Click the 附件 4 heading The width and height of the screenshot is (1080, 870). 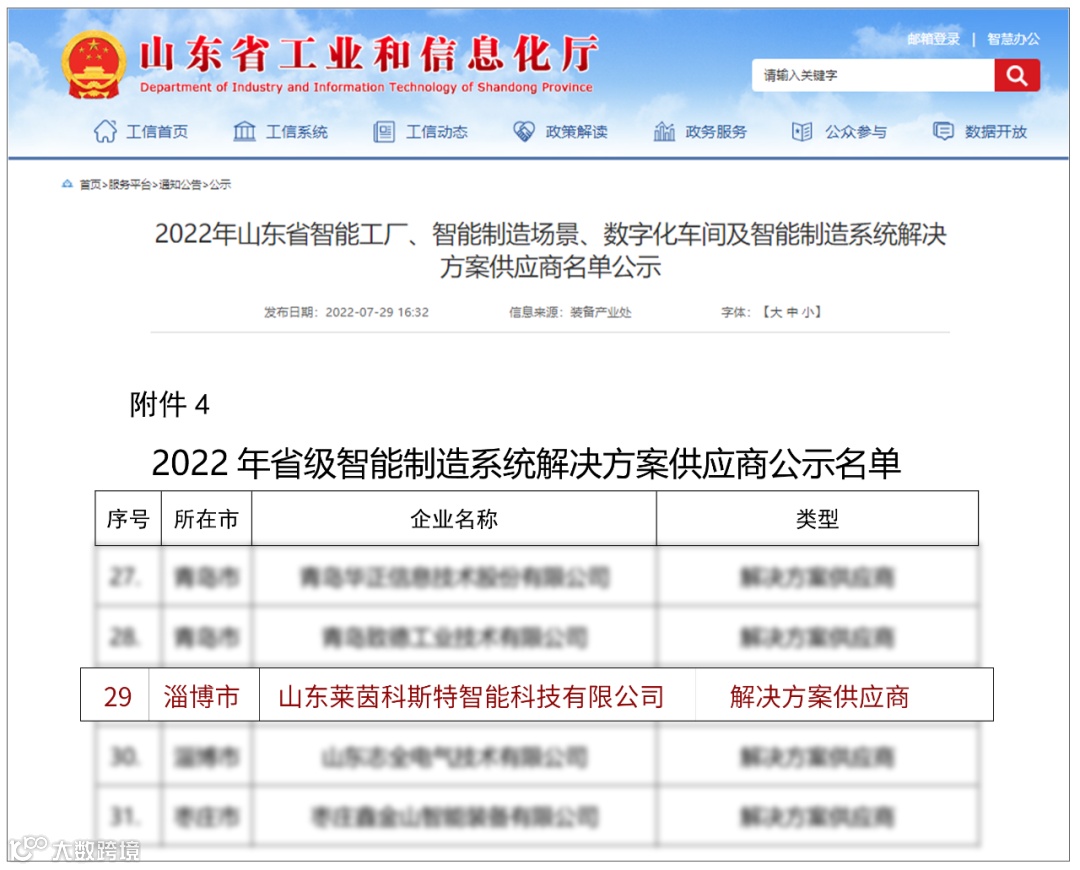(x=169, y=404)
